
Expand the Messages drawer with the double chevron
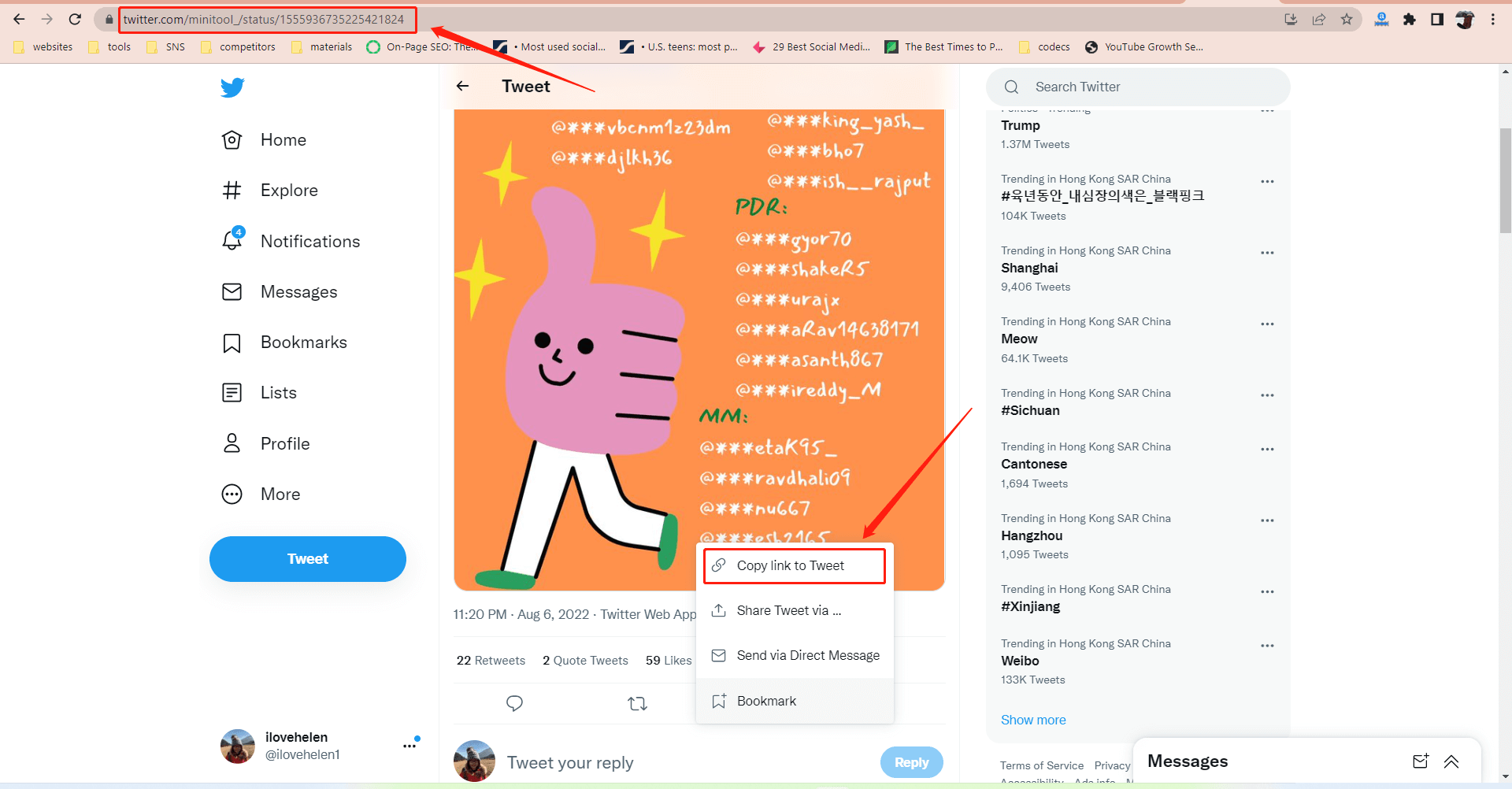pyautogui.click(x=1451, y=761)
